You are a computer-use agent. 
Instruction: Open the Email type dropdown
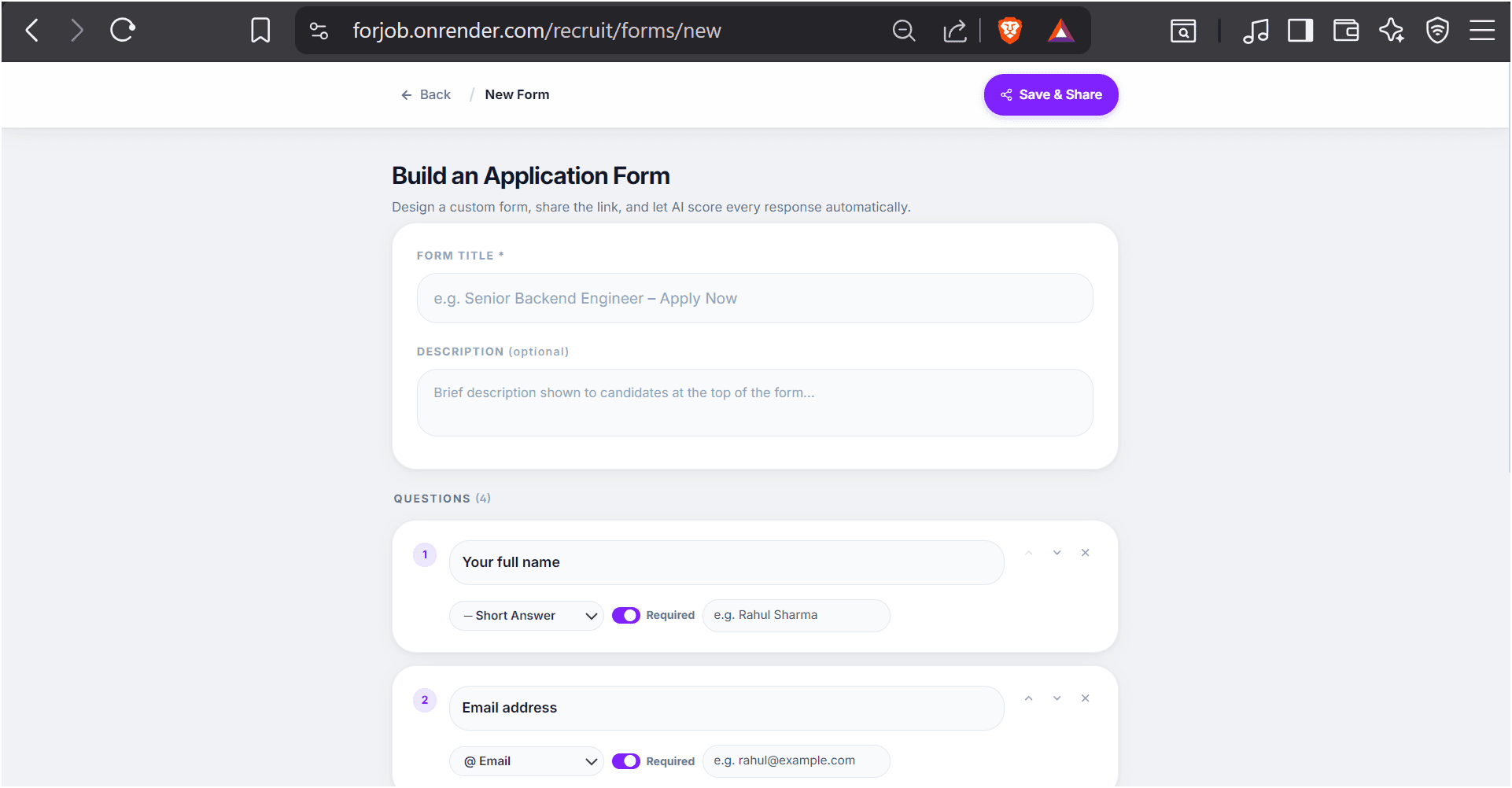tap(526, 761)
